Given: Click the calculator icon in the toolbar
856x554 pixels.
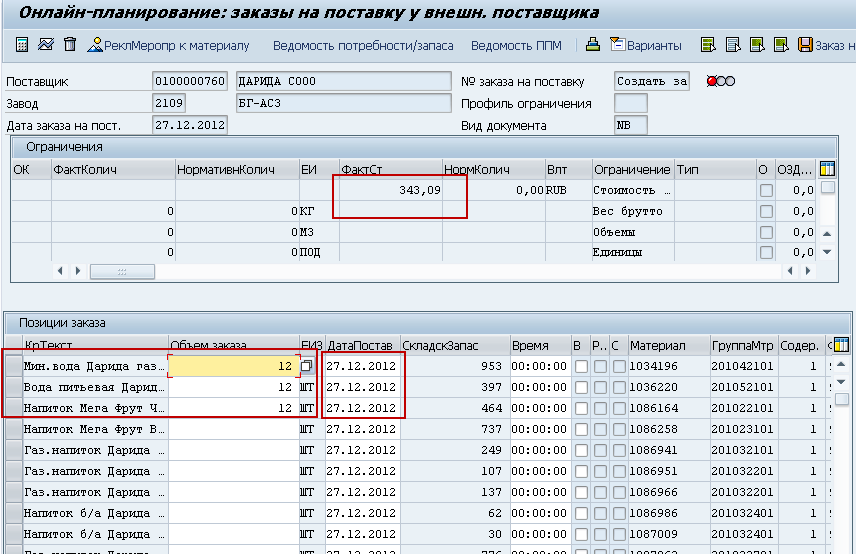Looking at the screenshot, I should tap(21, 45).
